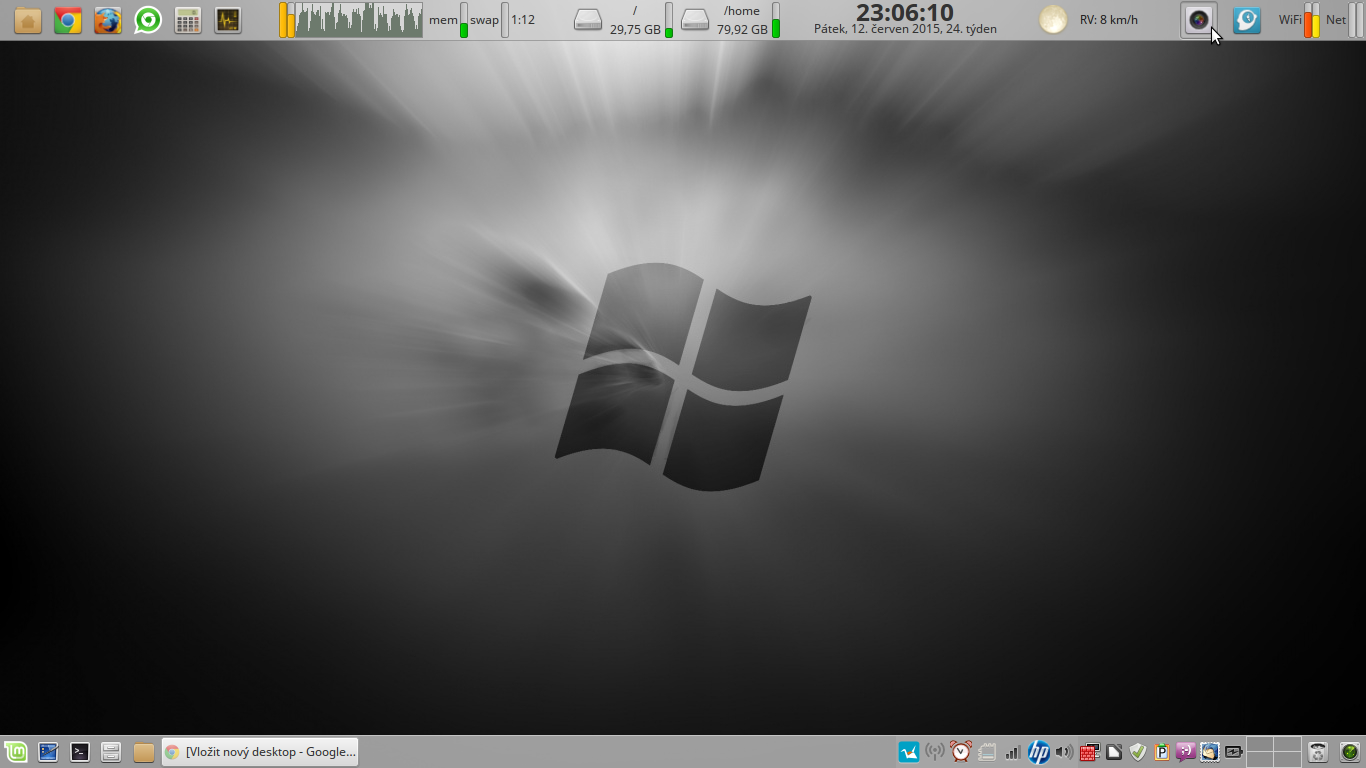Click the wireless antenna tray icon

[x=935, y=752]
